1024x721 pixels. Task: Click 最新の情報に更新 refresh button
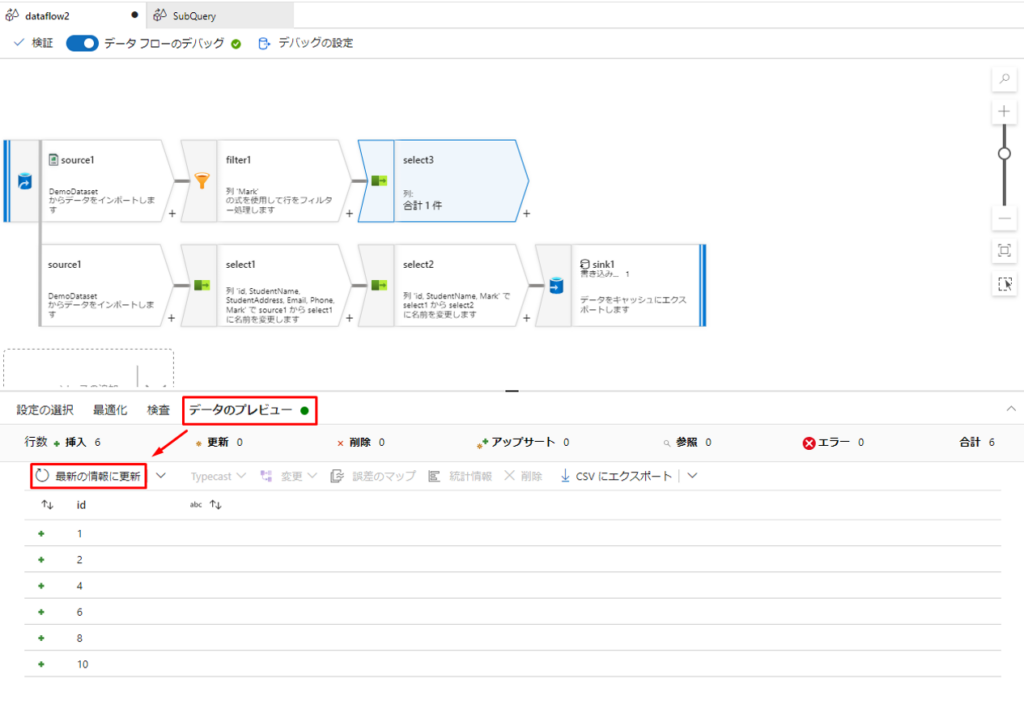(88, 476)
